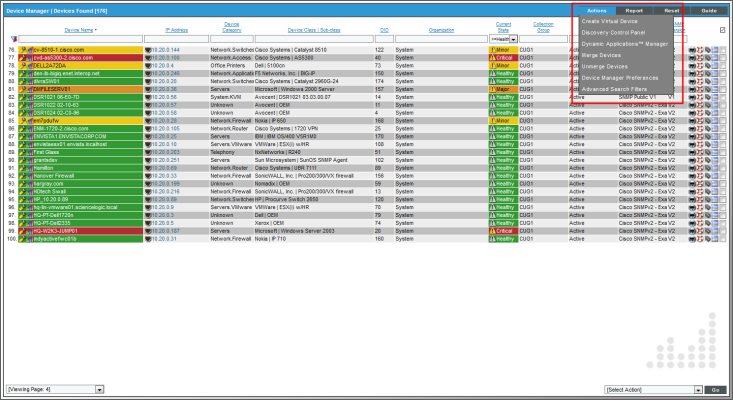Click the filter funnel icon above row numbers

click(12, 39)
